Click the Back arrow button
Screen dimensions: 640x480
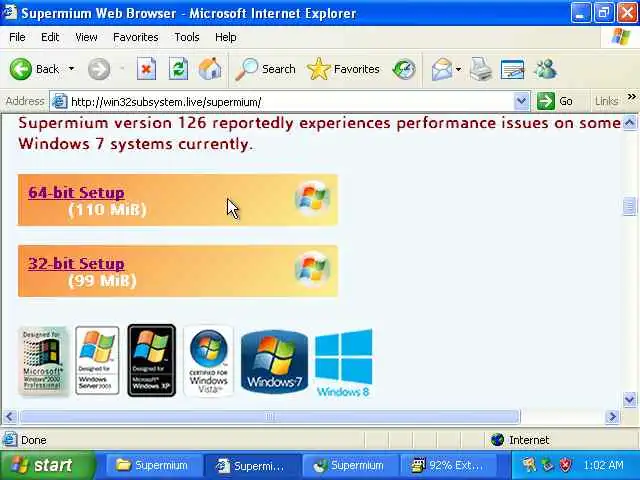[20, 69]
